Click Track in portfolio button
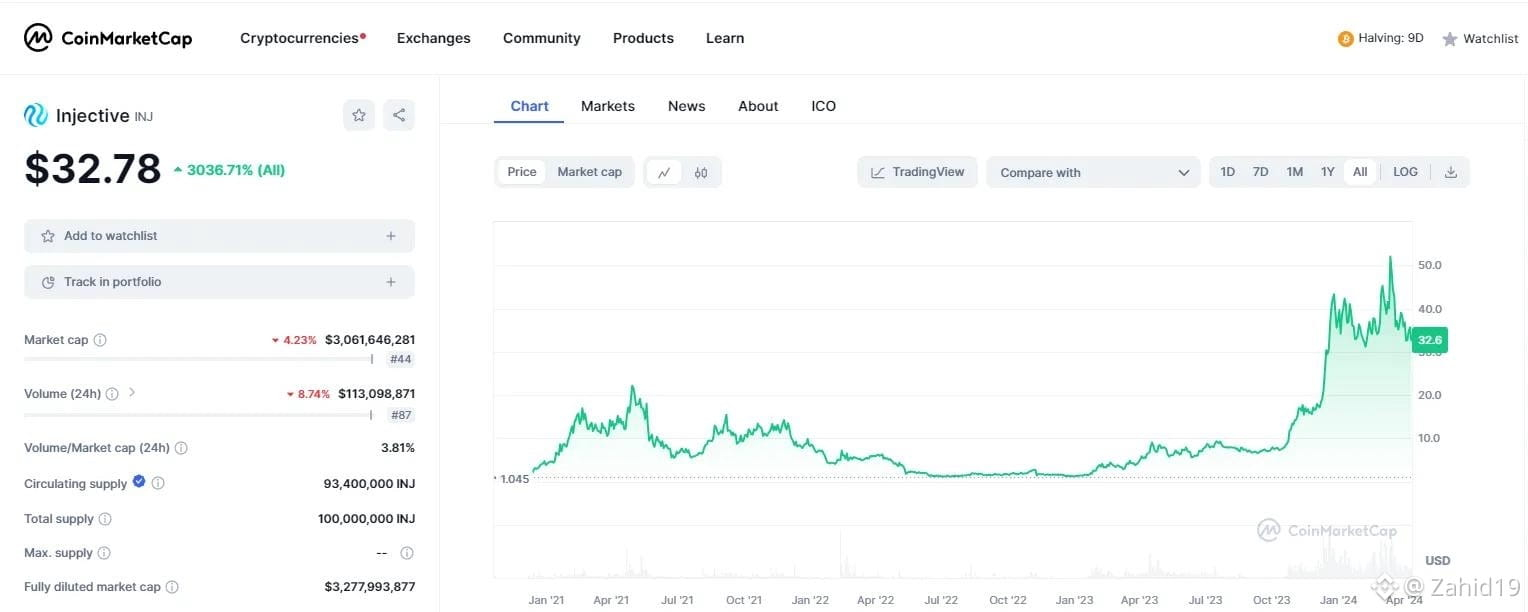 coord(219,282)
